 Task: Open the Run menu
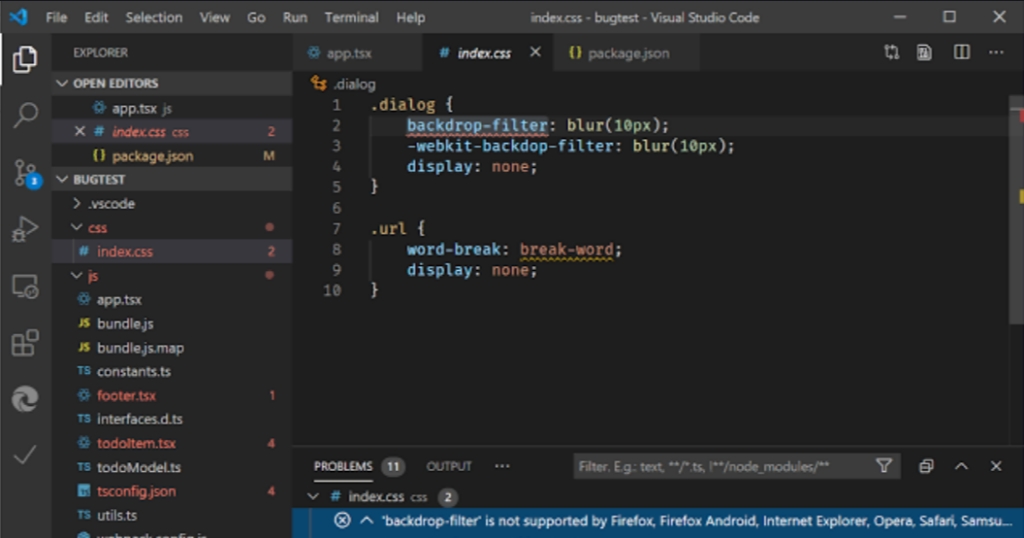(295, 18)
